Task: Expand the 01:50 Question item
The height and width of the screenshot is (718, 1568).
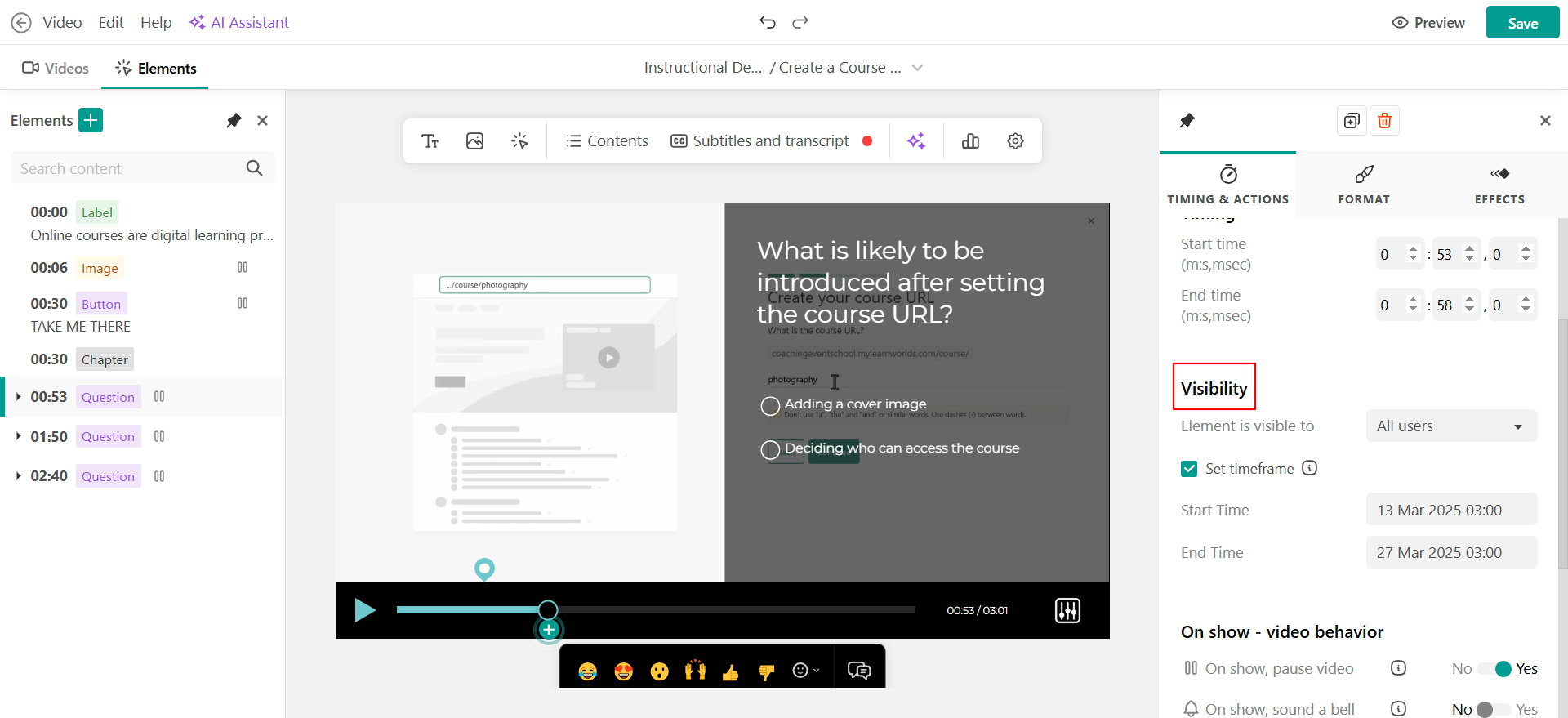Action: pyautogui.click(x=18, y=437)
